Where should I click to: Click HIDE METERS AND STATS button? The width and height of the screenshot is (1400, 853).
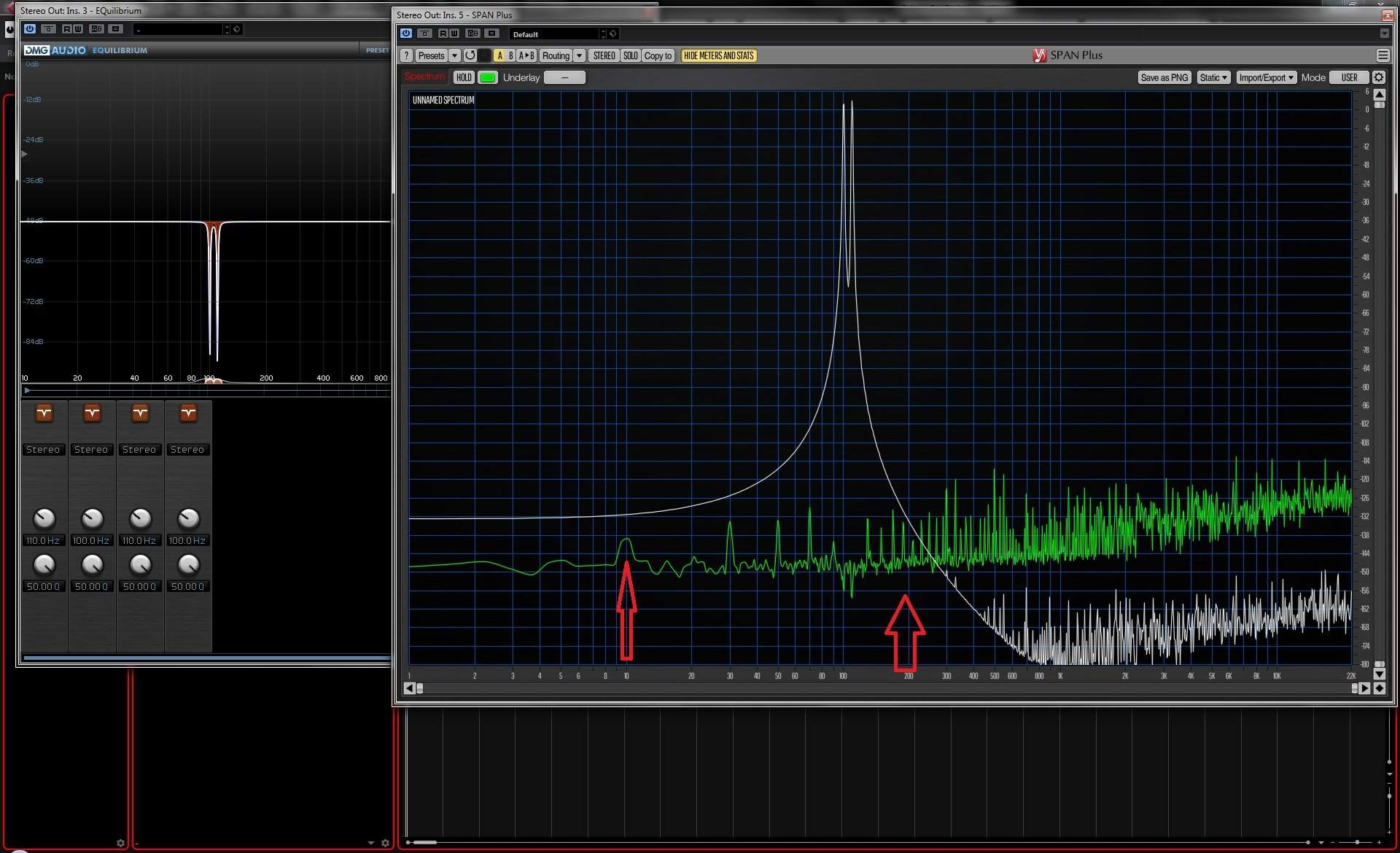click(718, 55)
